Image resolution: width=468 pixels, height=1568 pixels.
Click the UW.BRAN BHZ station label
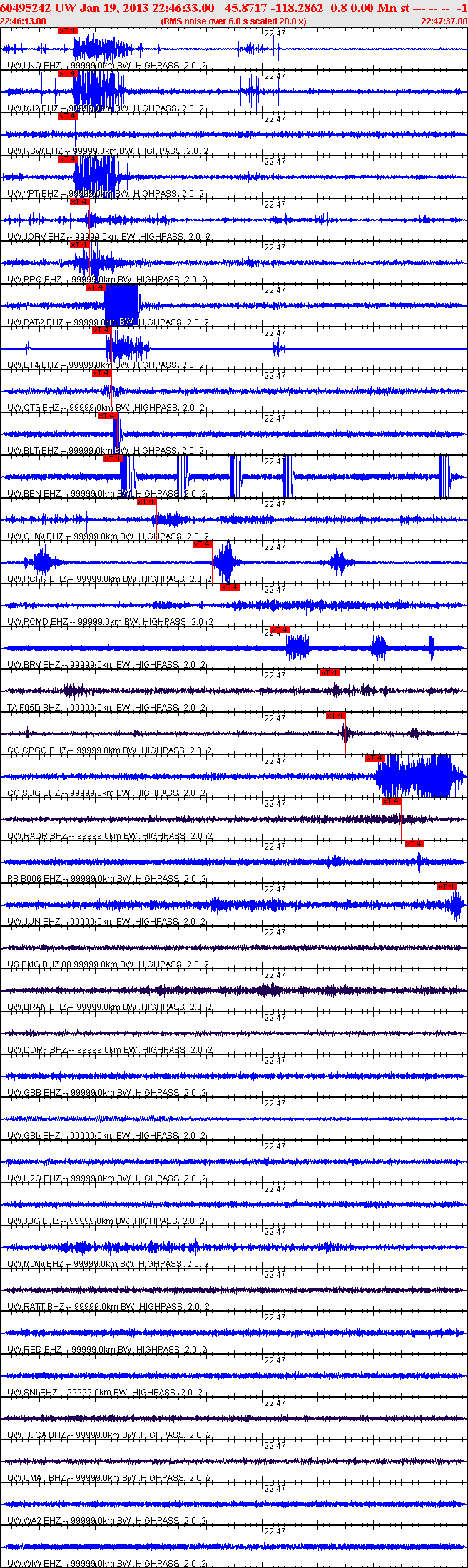point(37,1007)
